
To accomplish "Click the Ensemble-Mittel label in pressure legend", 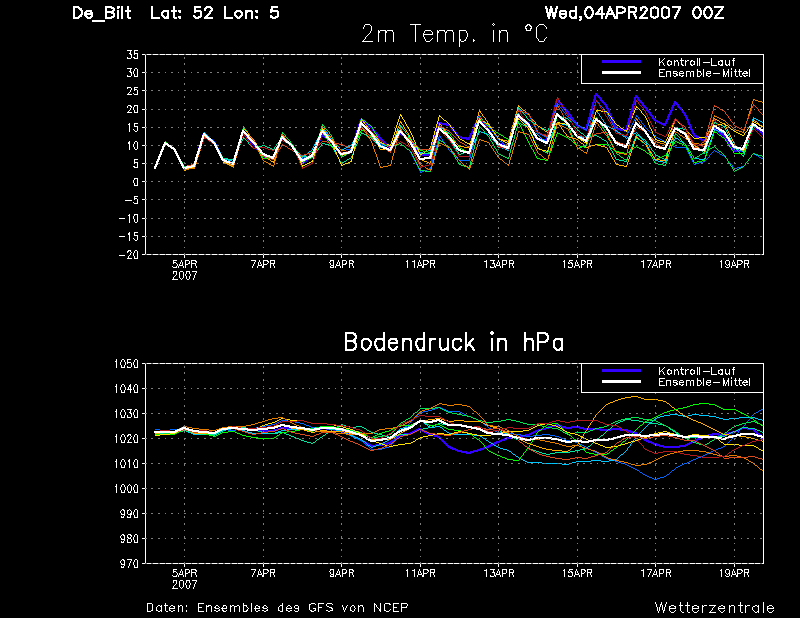I will pyautogui.click(x=704, y=382).
